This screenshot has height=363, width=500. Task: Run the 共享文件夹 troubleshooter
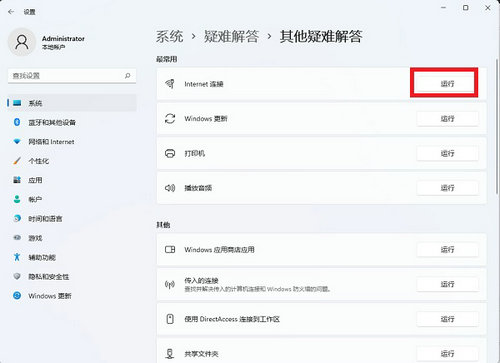point(447,354)
